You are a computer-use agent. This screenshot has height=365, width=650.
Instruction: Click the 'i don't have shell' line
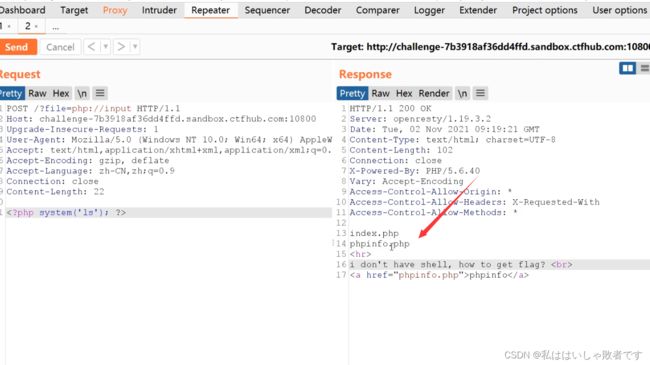461,265
